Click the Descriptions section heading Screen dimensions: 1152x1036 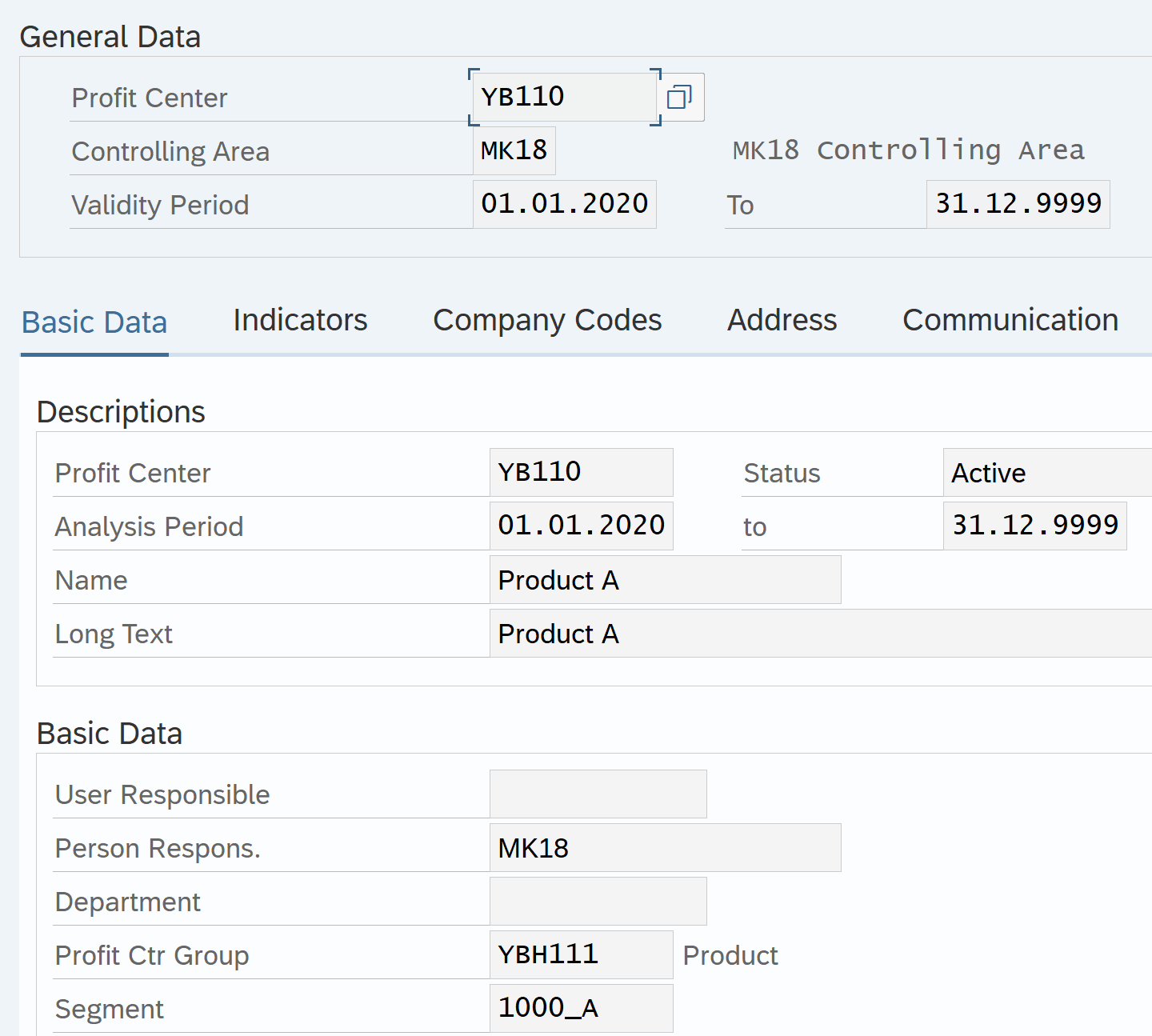pos(121,411)
